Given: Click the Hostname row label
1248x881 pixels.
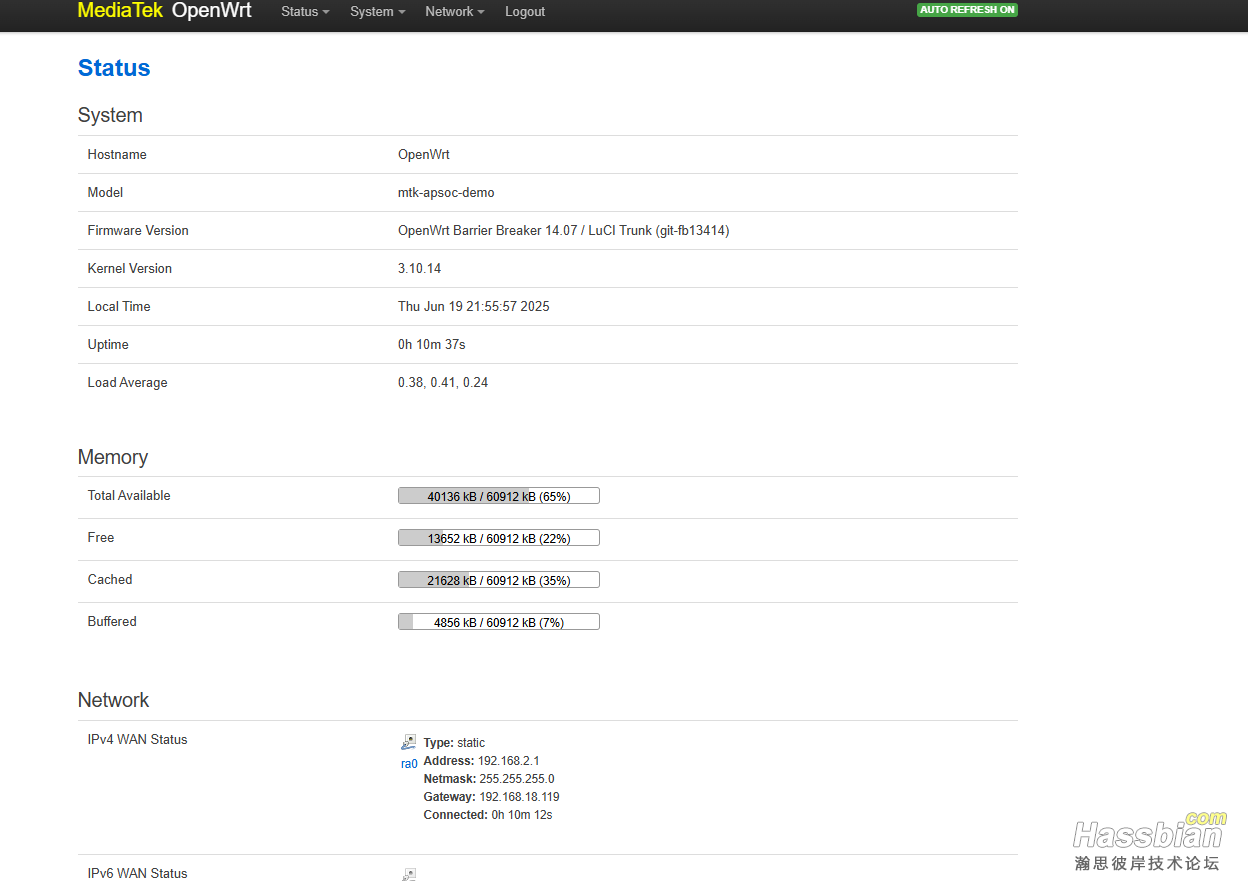Looking at the screenshot, I should tap(117, 155).
